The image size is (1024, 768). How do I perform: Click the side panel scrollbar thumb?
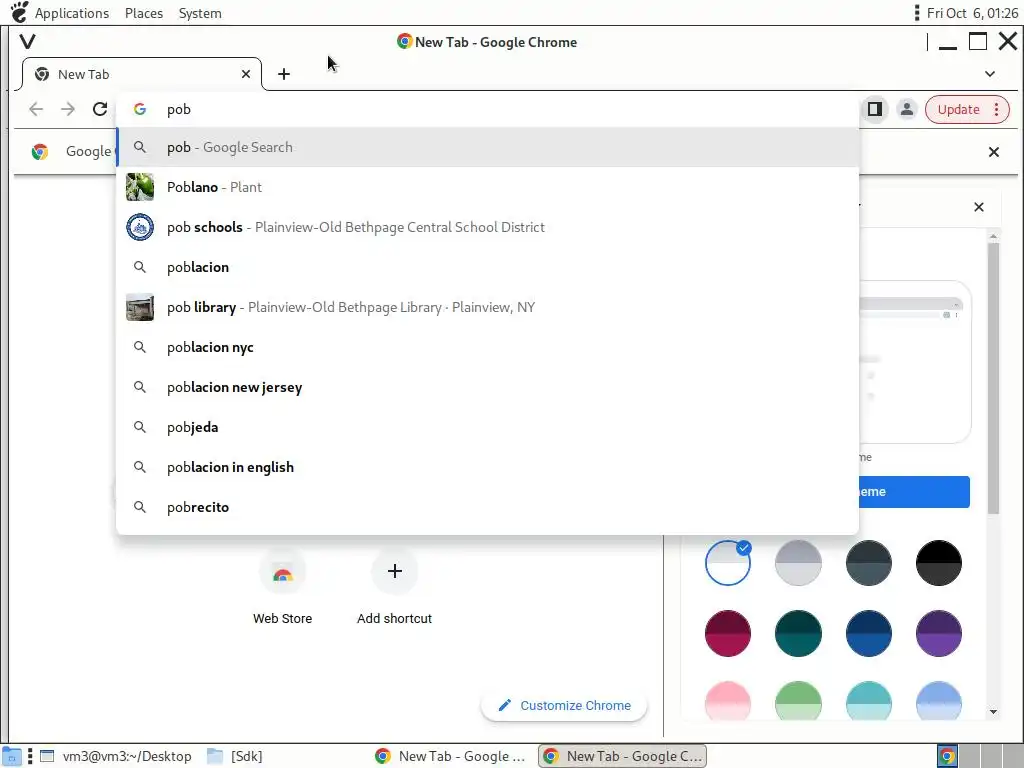click(x=993, y=378)
